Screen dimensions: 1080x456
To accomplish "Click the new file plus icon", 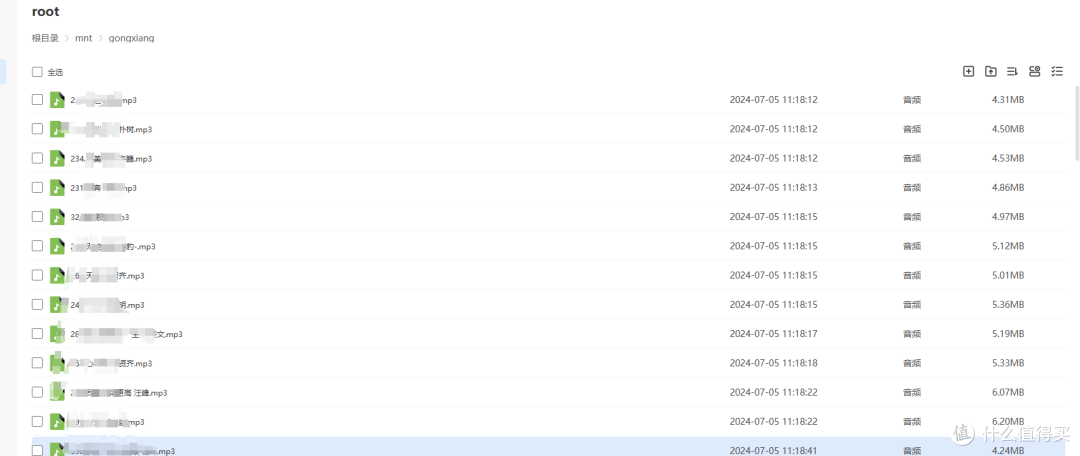I will pos(968,71).
